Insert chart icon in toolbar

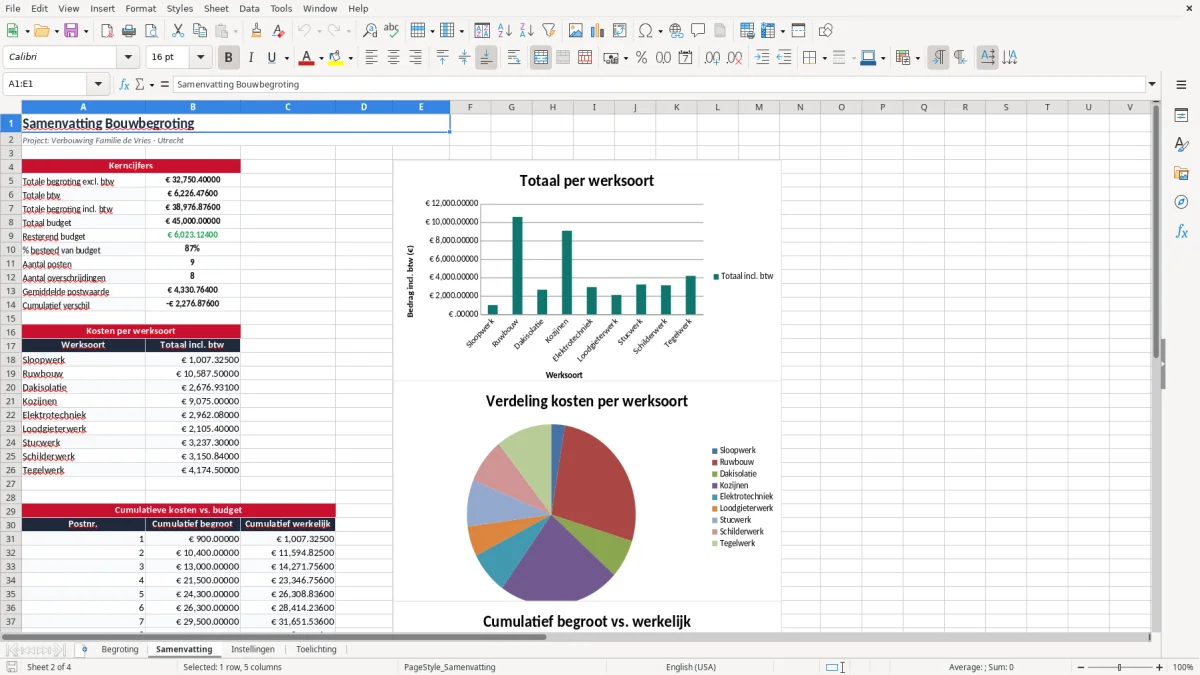[598, 31]
